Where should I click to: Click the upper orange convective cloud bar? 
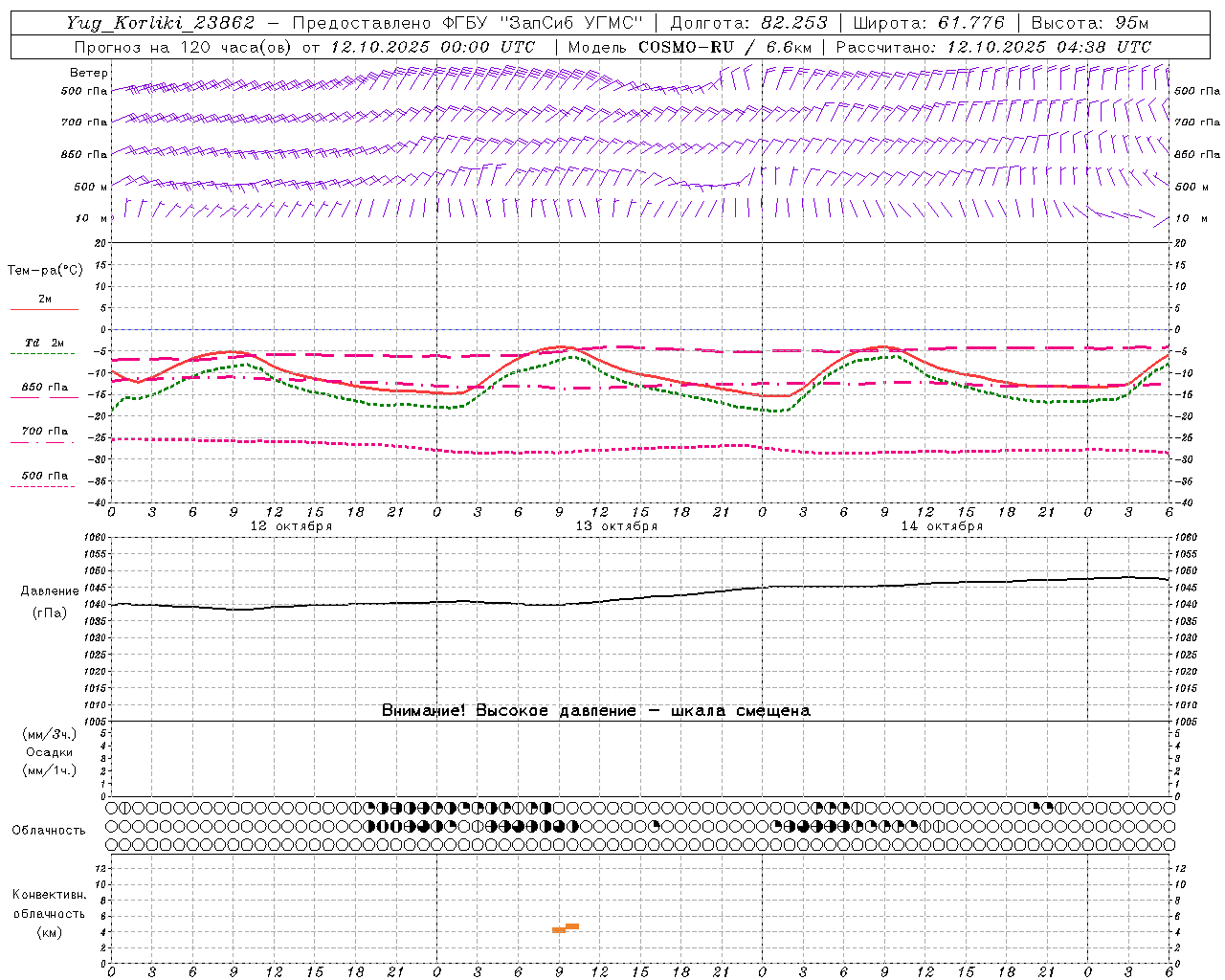click(x=572, y=926)
